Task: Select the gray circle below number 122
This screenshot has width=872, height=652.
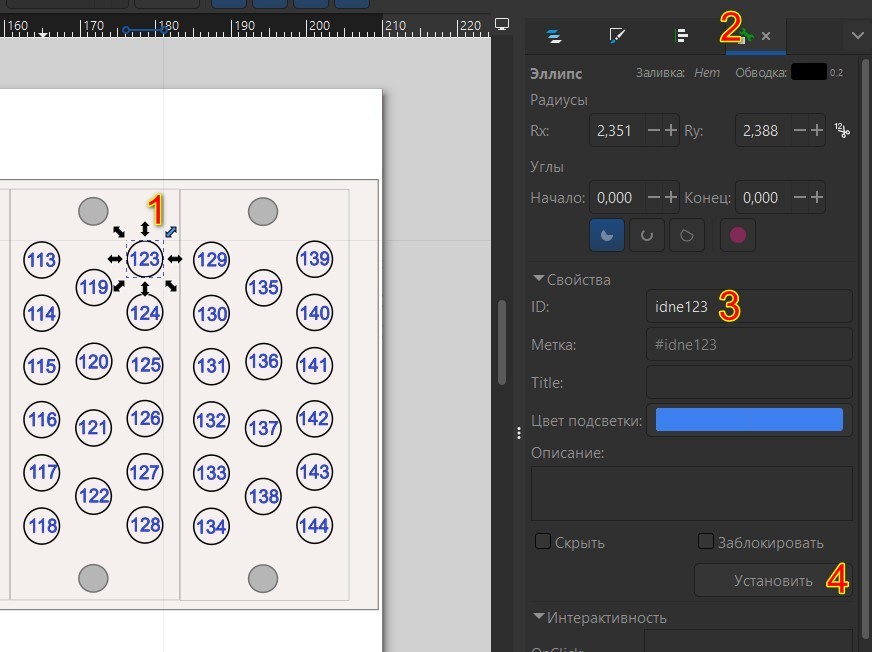Action: (93, 578)
